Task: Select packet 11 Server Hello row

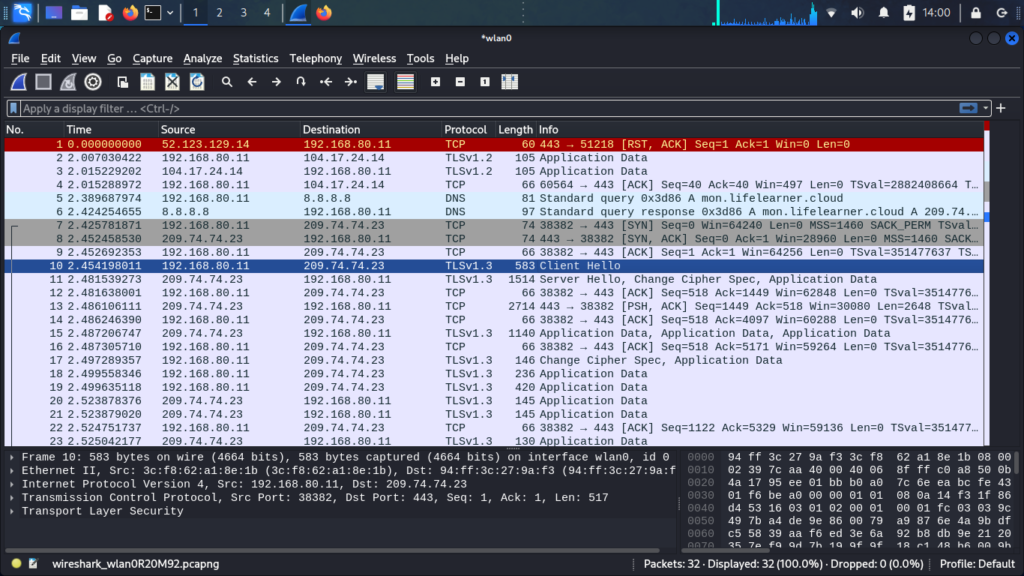Action: [494, 280]
